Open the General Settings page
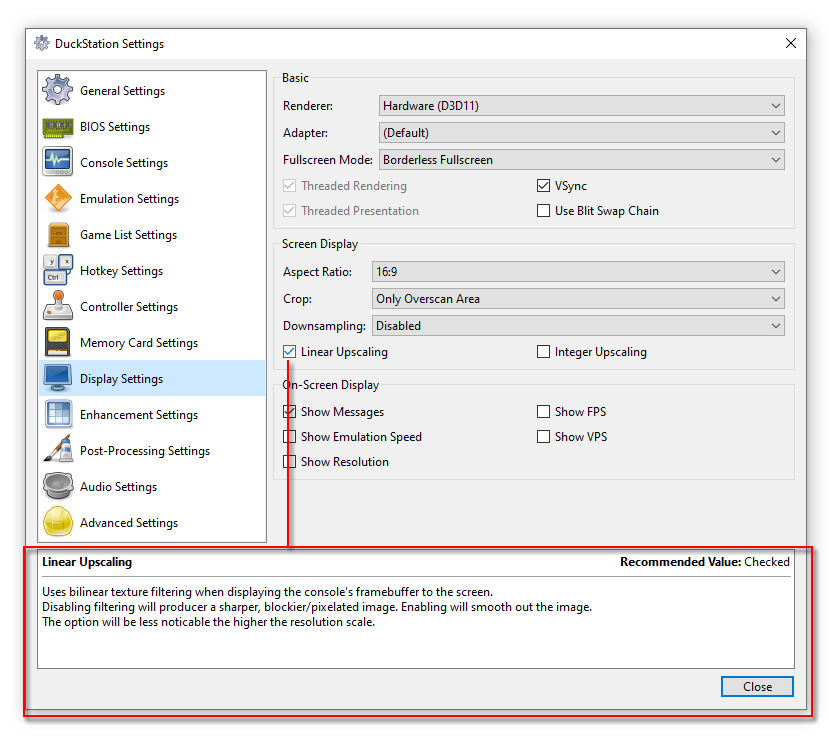Image resolution: width=829 pixels, height=741 pixels. point(122,91)
